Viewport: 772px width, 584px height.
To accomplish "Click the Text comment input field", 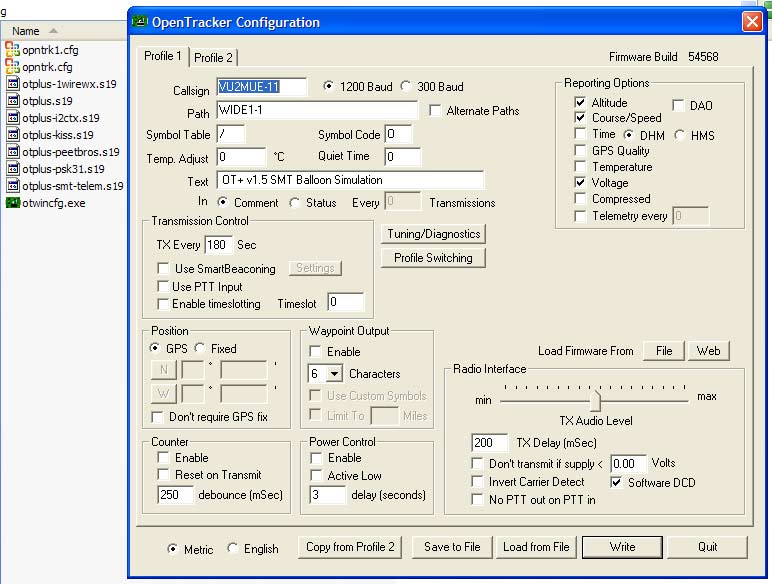I will tap(350, 180).
